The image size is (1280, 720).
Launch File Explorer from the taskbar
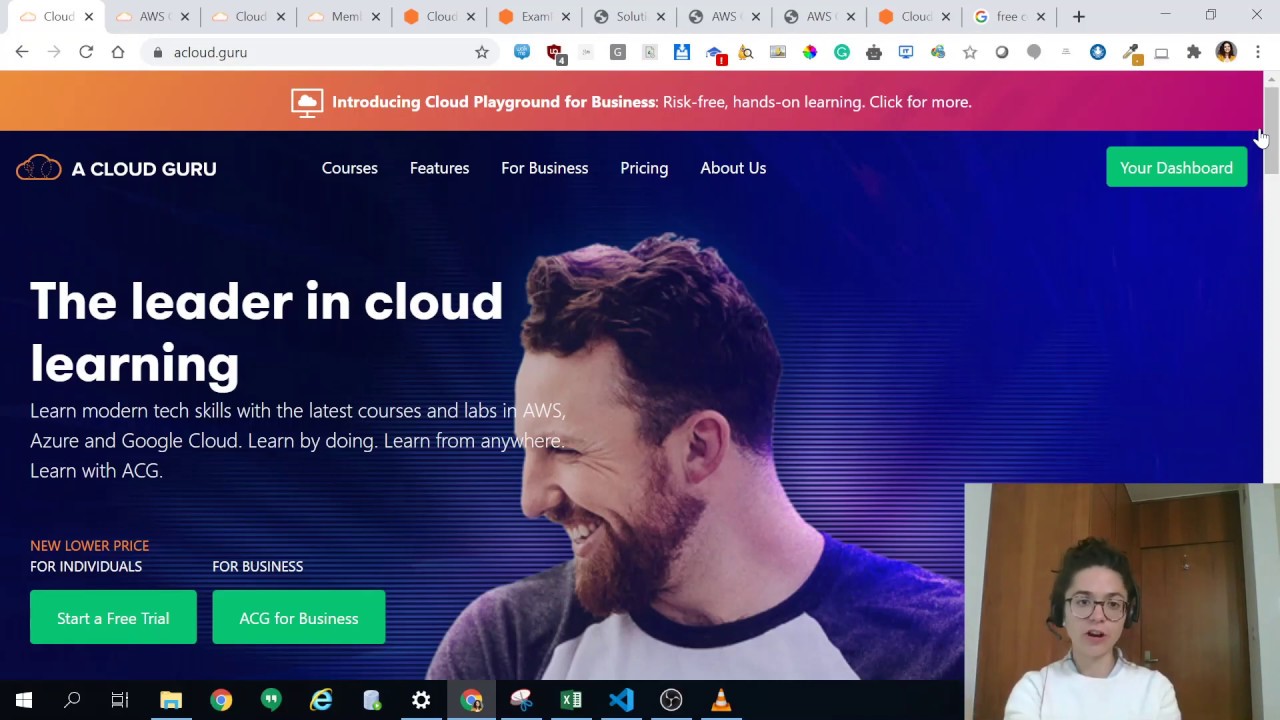[171, 700]
